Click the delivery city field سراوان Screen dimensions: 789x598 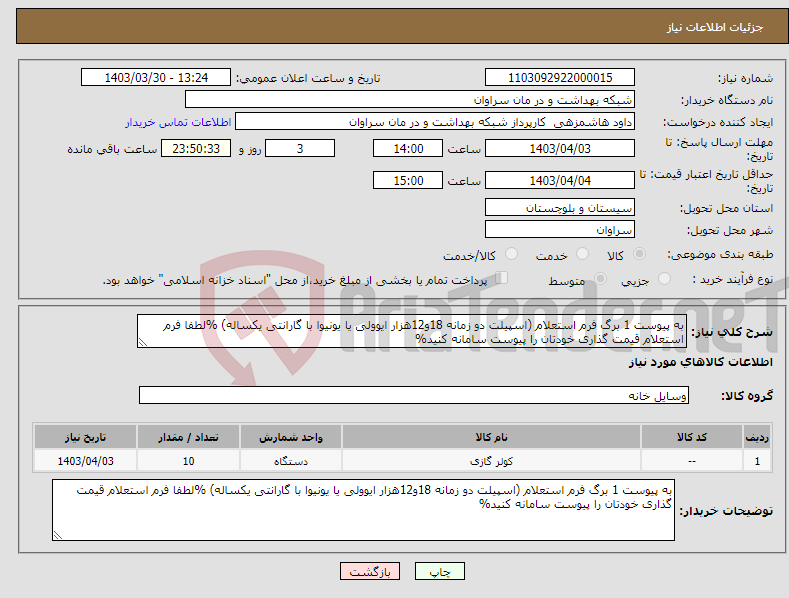(560, 230)
